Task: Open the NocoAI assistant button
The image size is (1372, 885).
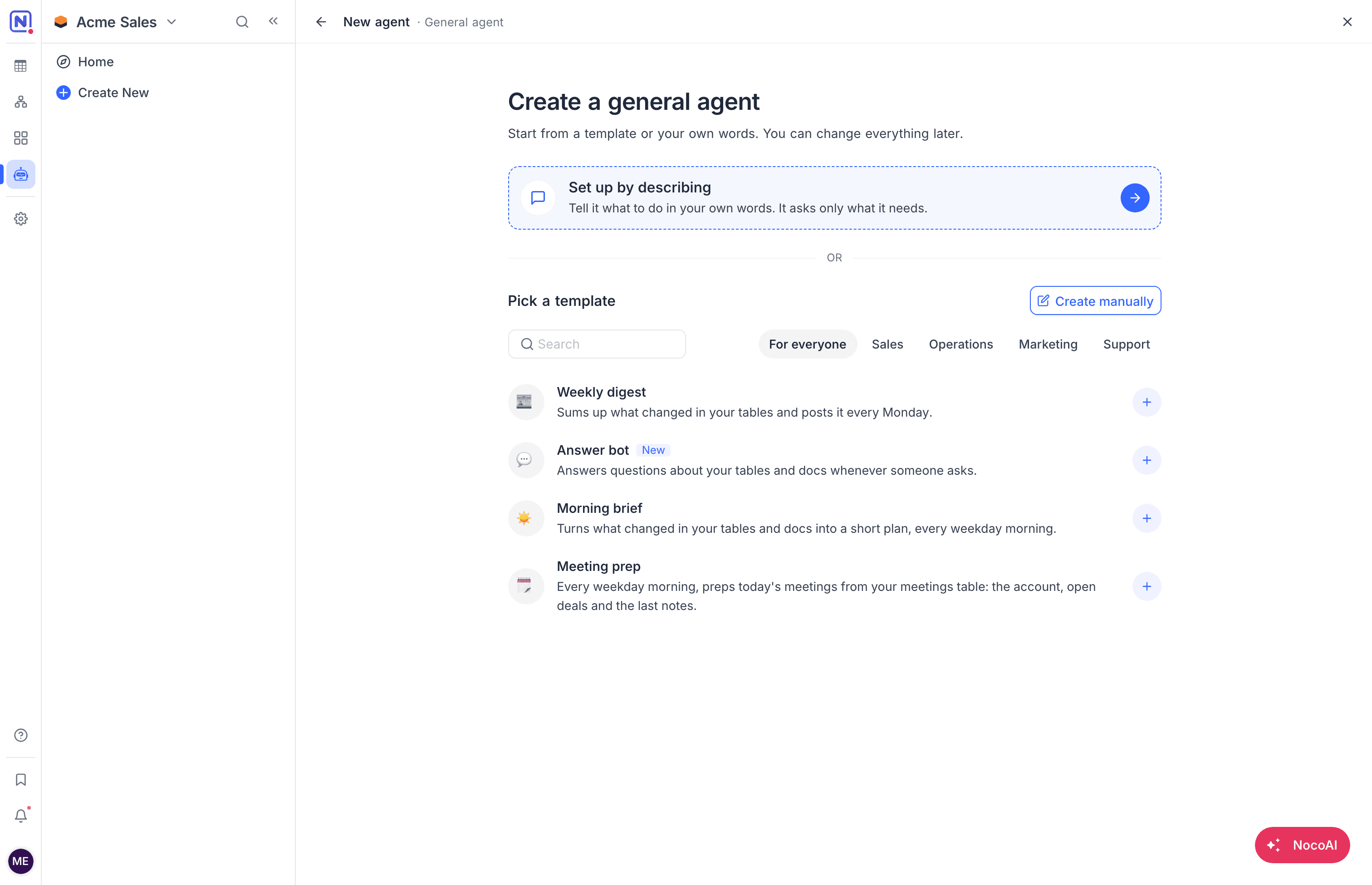Action: coord(1302,845)
